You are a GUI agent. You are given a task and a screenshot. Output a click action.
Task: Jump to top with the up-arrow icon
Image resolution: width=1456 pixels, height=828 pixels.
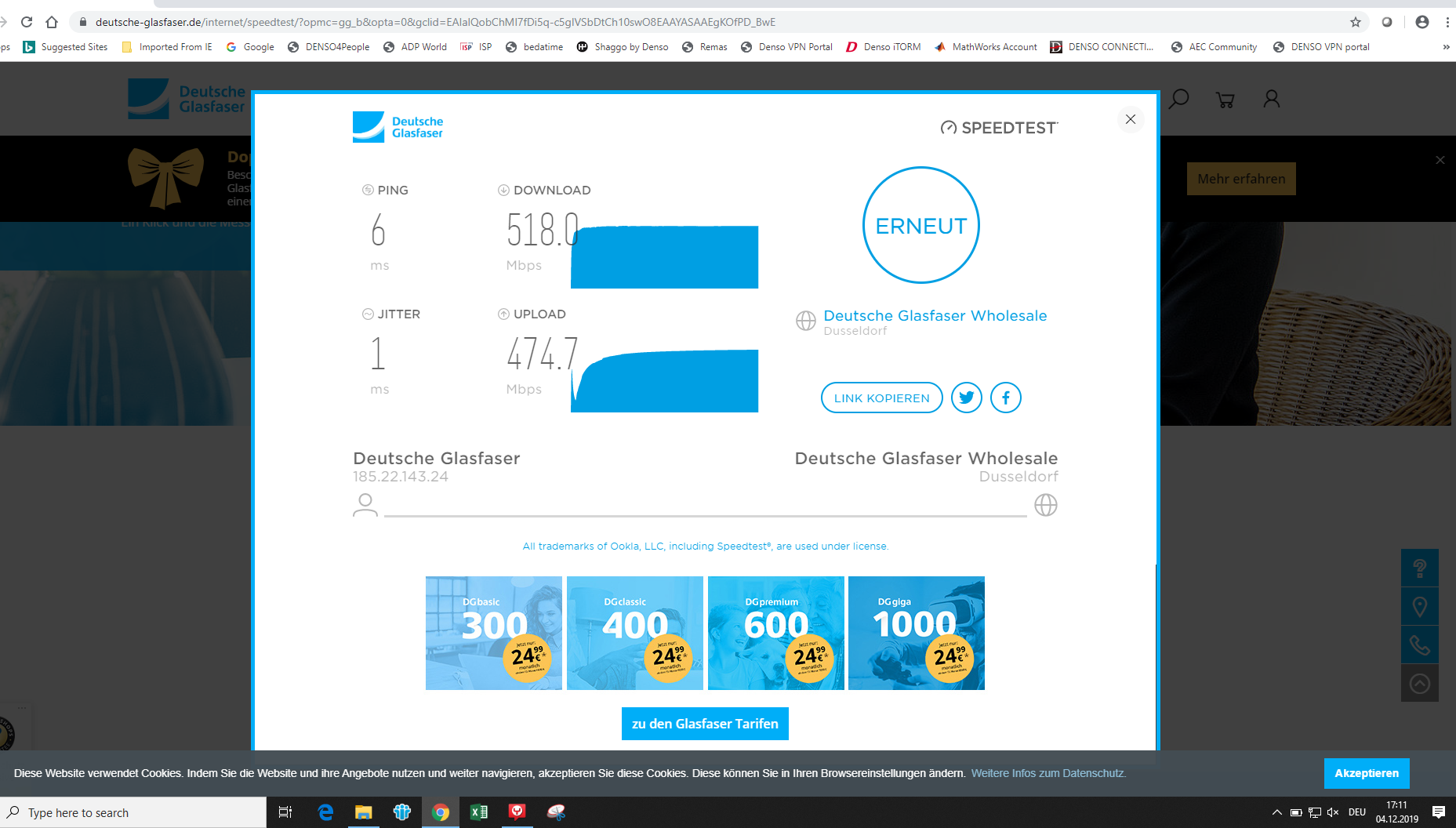1419,683
